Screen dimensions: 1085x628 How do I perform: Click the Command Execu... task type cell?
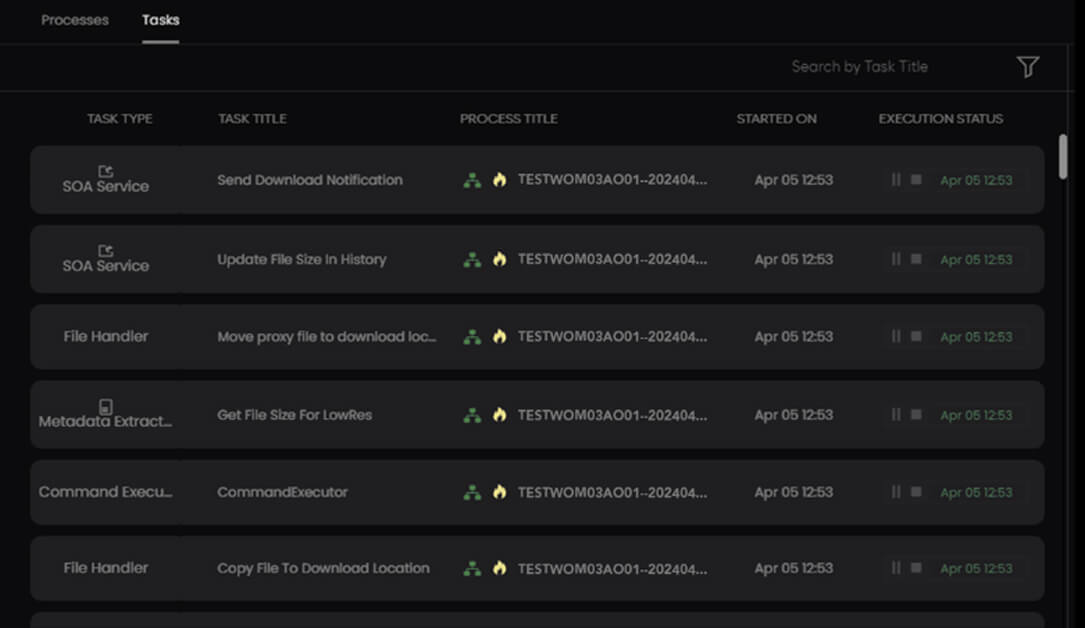pyautogui.click(x=105, y=492)
